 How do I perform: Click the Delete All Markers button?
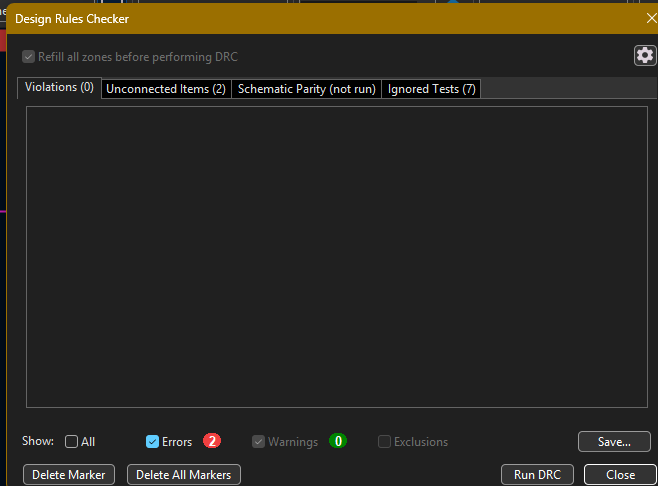pos(184,475)
